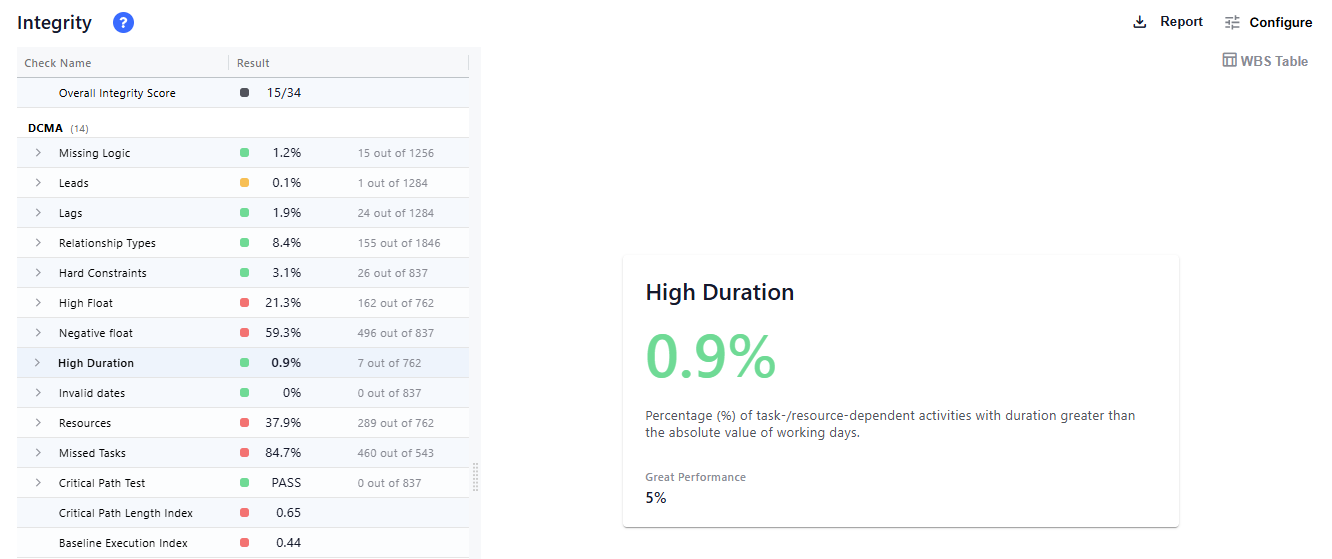Expand the Missed Tasks row
The width and height of the screenshot is (1332, 559).
click(x=38, y=453)
